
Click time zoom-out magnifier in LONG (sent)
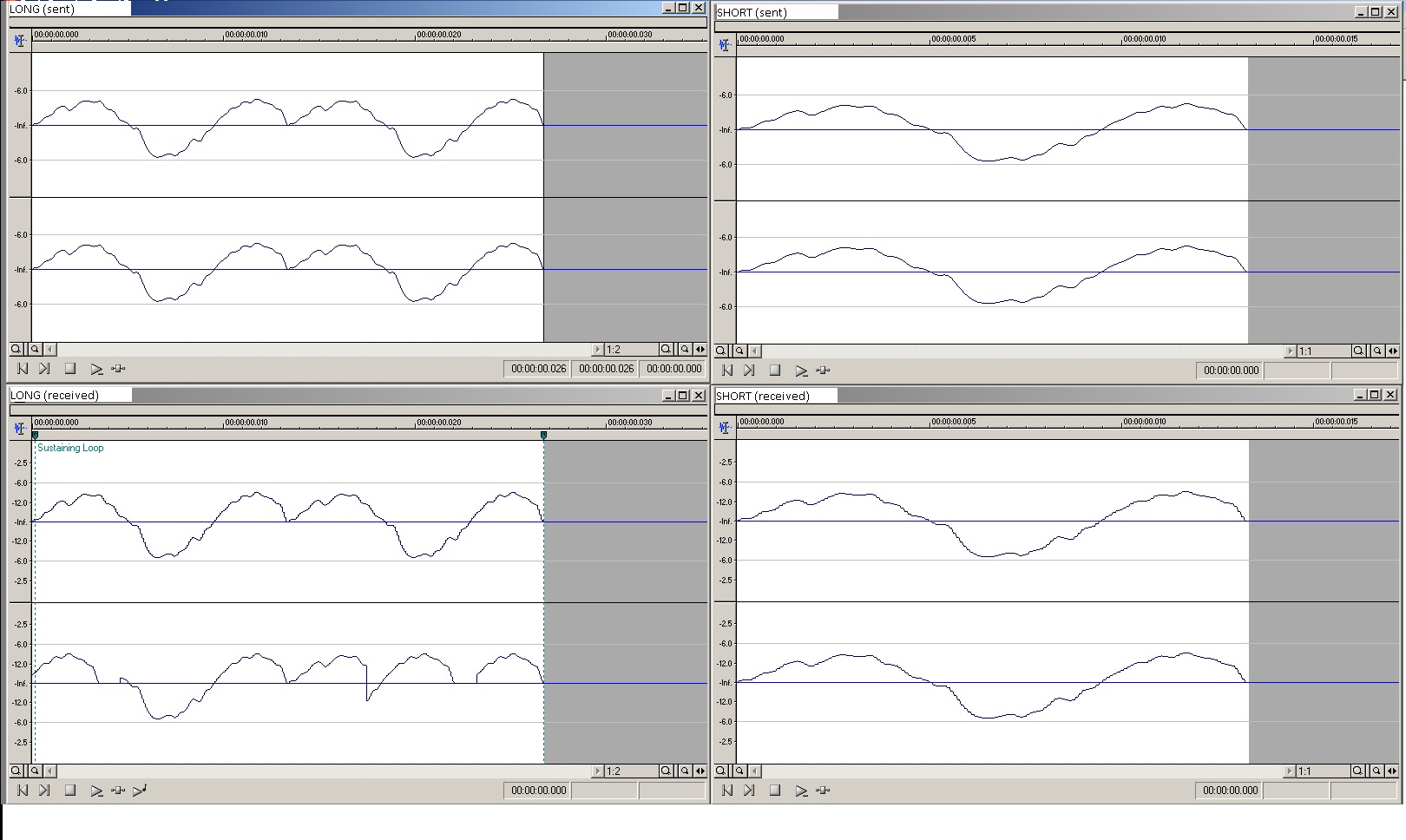point(685,349)
